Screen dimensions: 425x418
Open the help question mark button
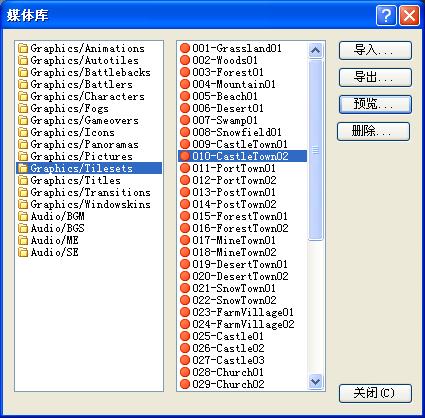point(386,15)
